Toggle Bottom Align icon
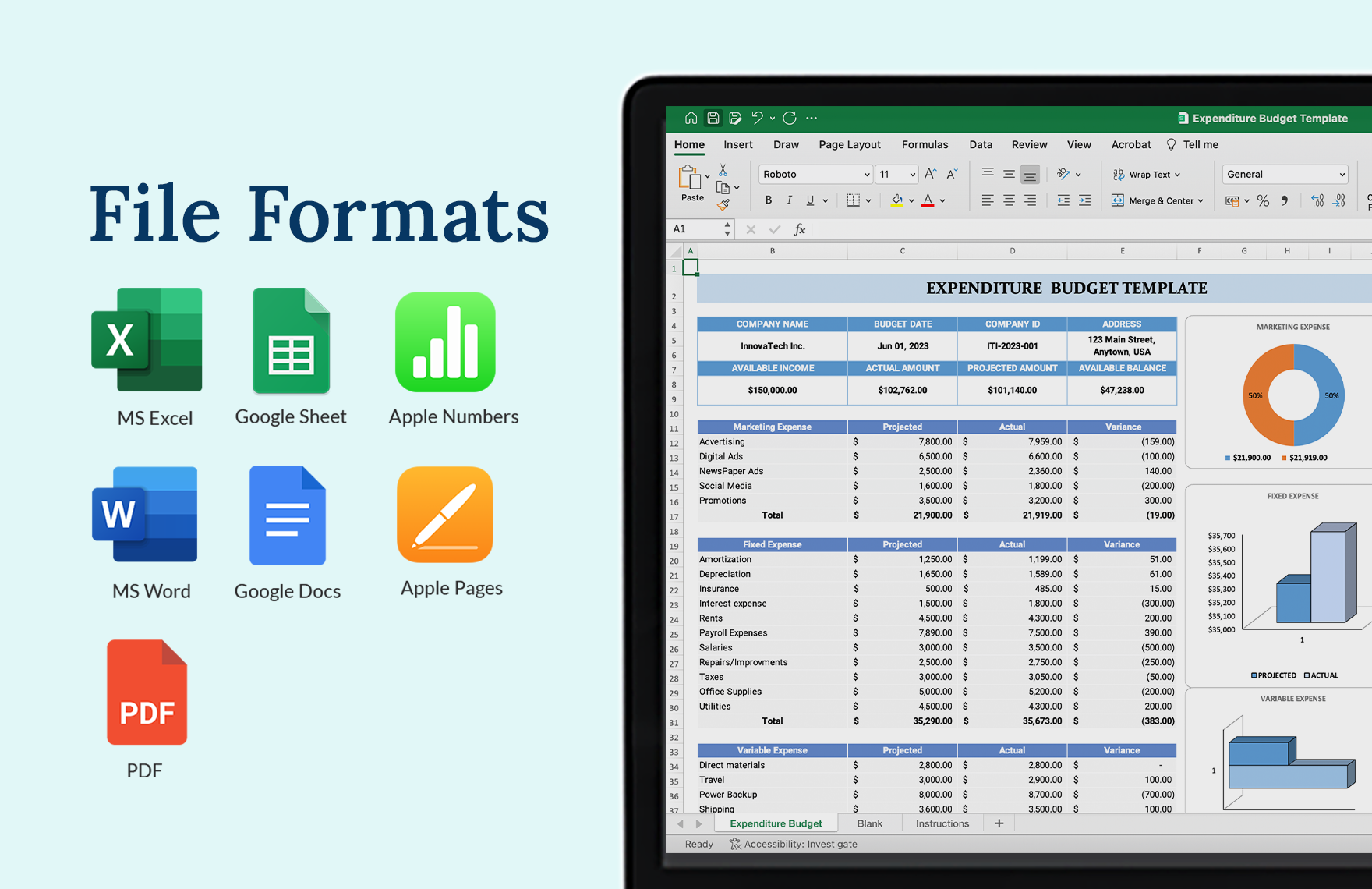This screenshot has height=889, width=1372. [x=1031, y=175]
